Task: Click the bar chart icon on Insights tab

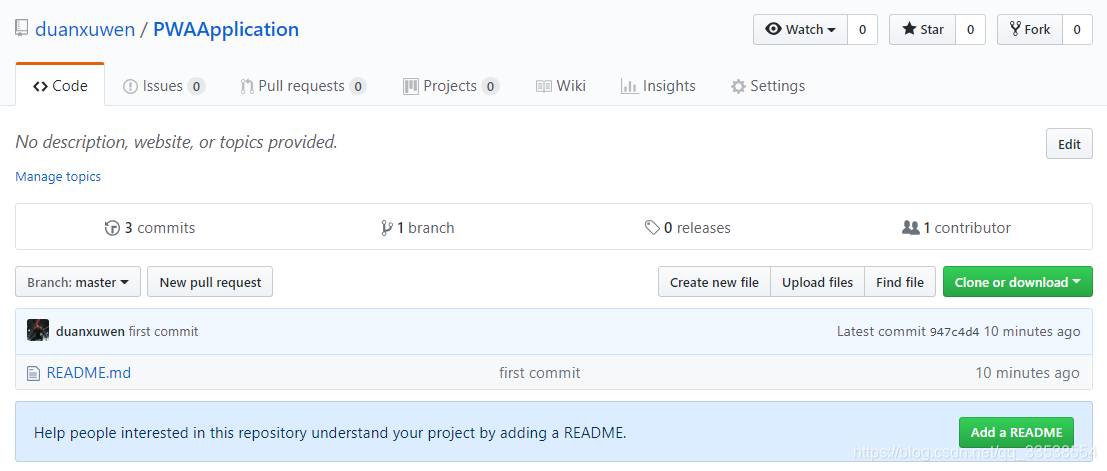Action: [x=629, y=86]
